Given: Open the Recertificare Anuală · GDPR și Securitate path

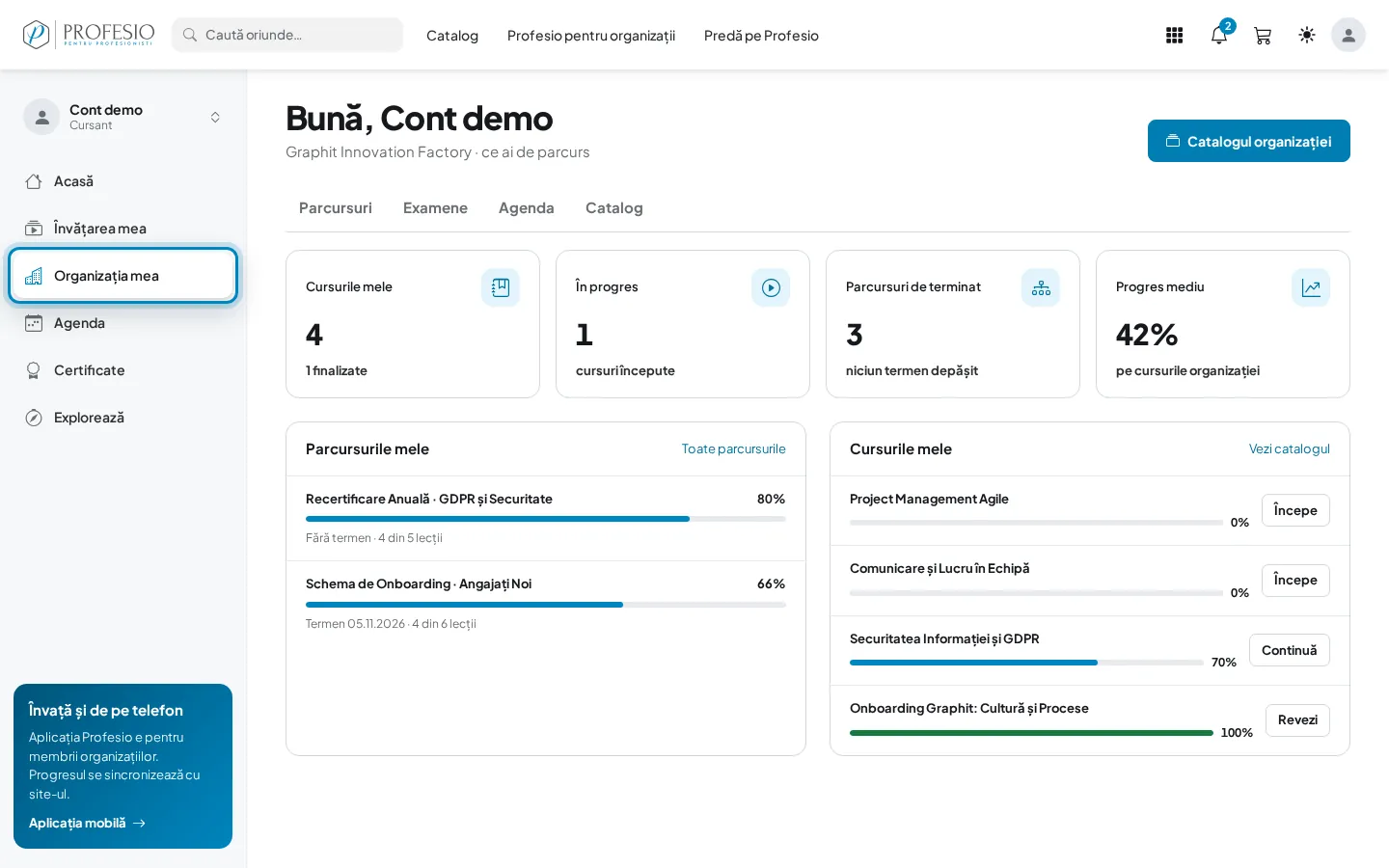Looking at the screenshot, I should (429, 499).
